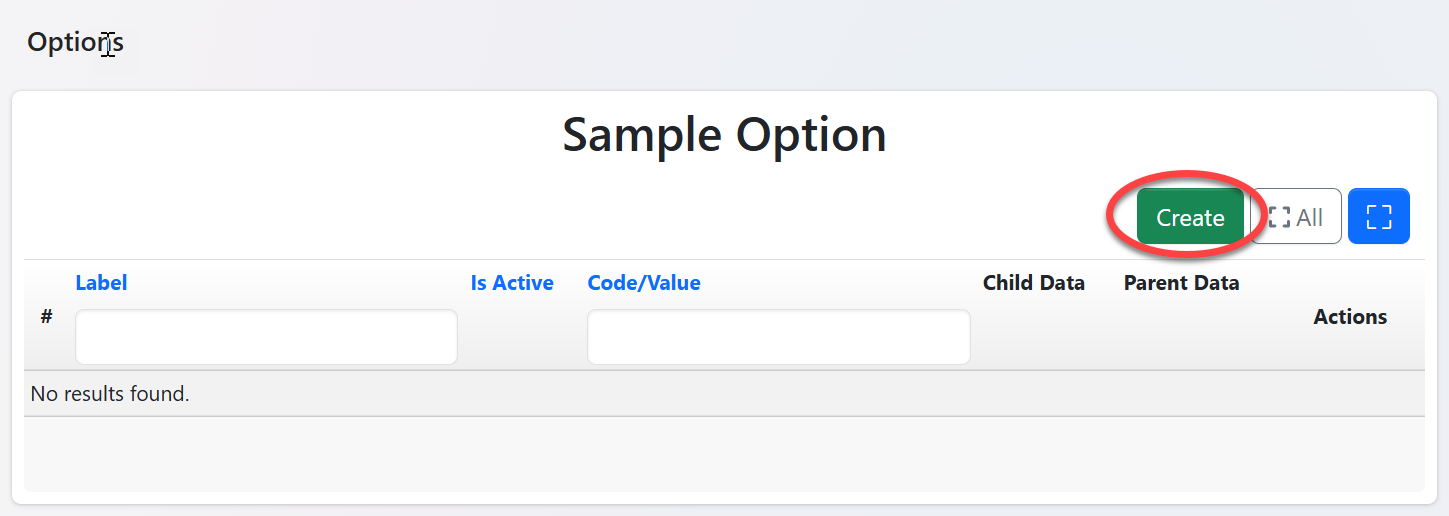Click the Actions column header
The image size is (1449, 516).
click(1350, 317)
